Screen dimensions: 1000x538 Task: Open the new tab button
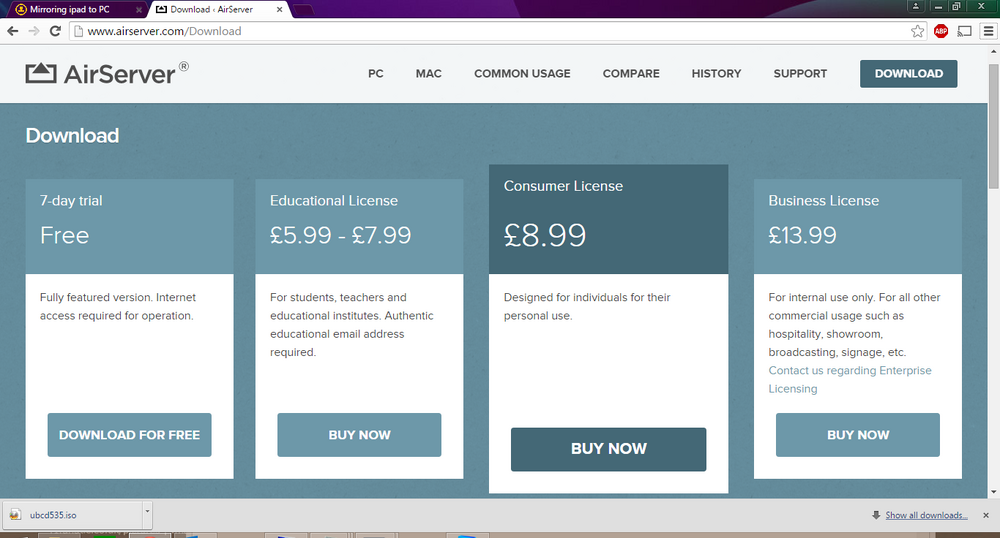(303, 10)
